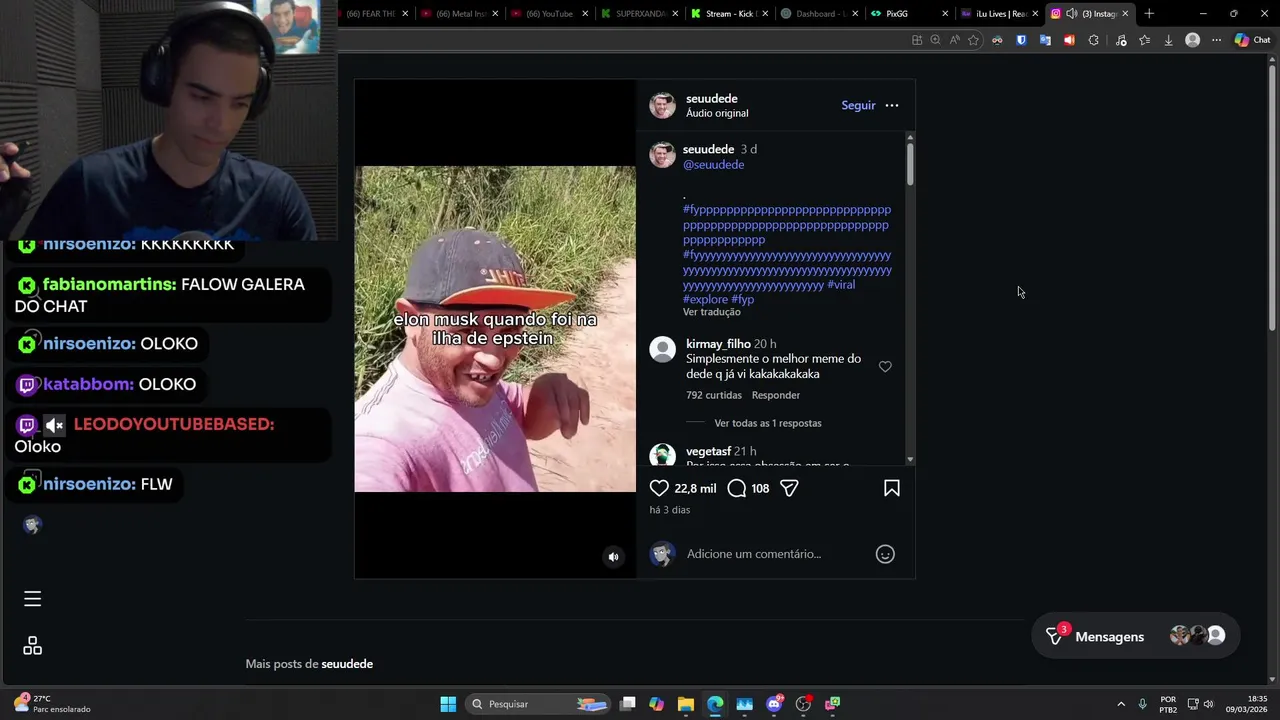
Task: Open the Mensagens chat bubble icon
Action: point(1054,636)
